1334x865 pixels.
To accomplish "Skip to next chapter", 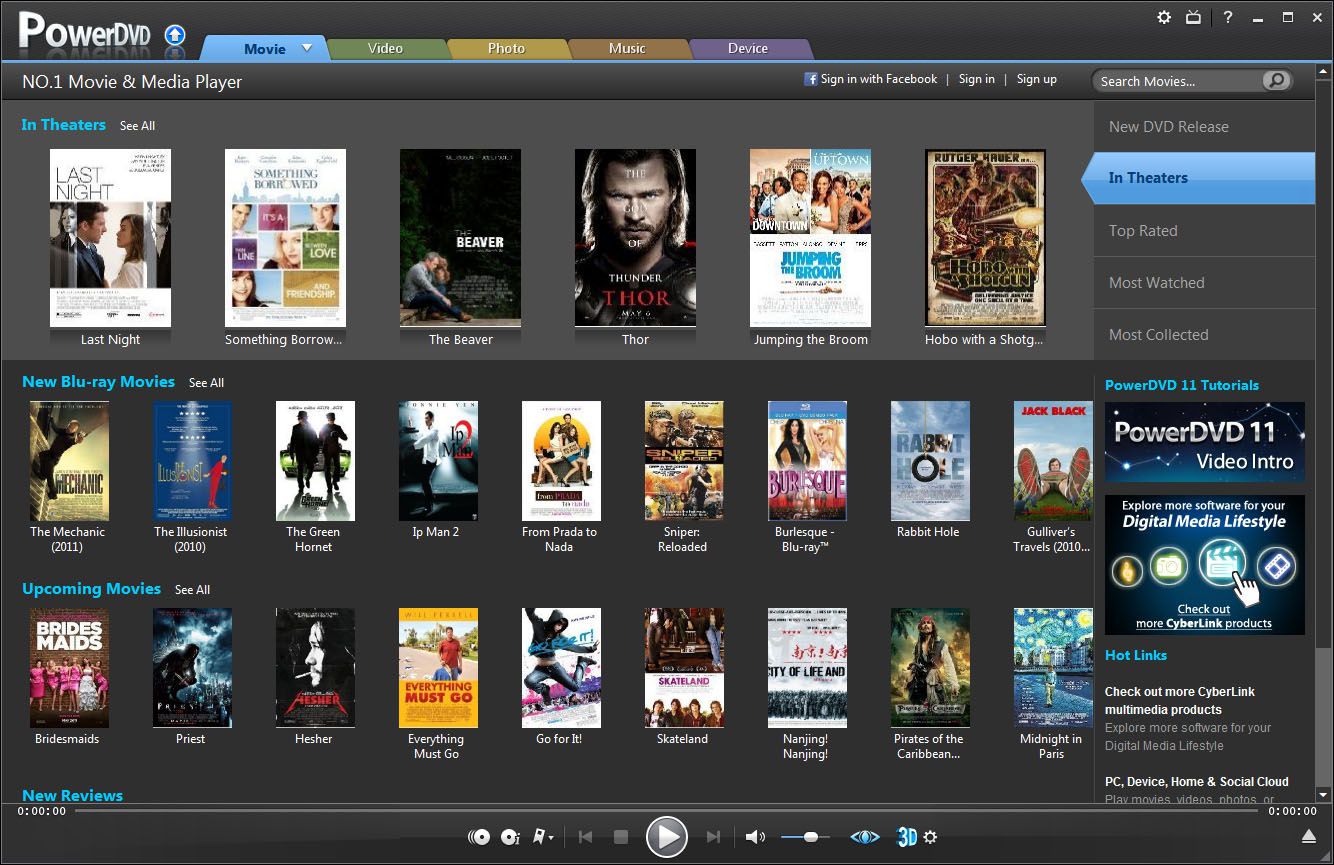I will (713, 837).
